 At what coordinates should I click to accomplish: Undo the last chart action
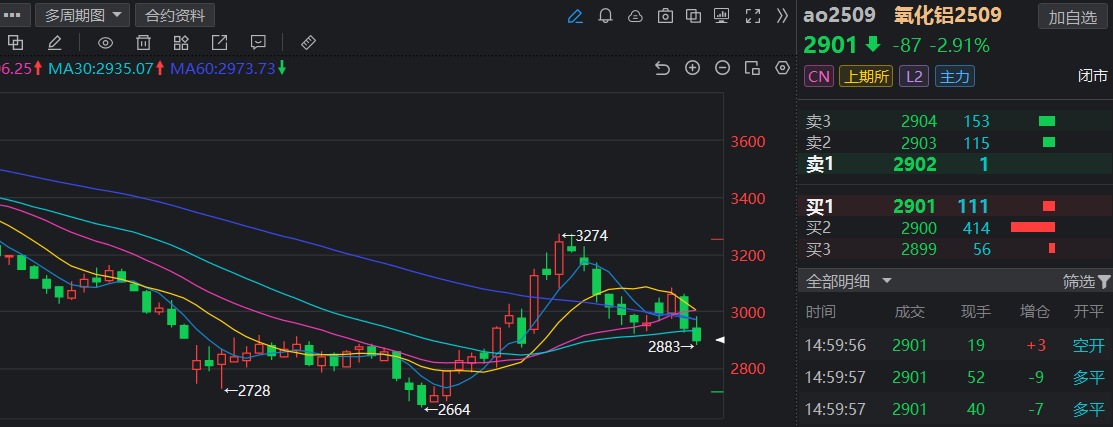pos(661,68)
